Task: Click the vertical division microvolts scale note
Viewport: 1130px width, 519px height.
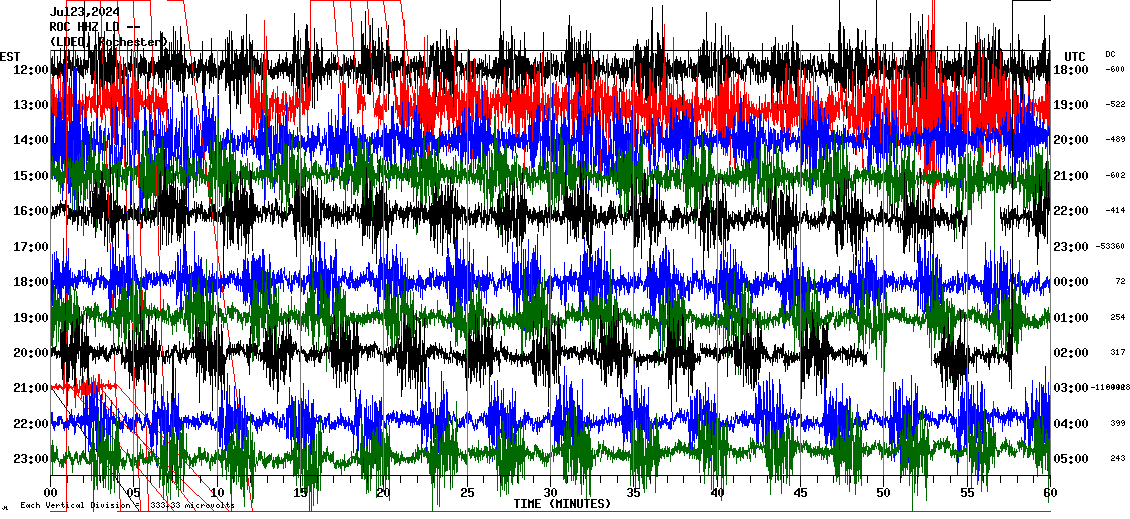Action: (126, 506)
